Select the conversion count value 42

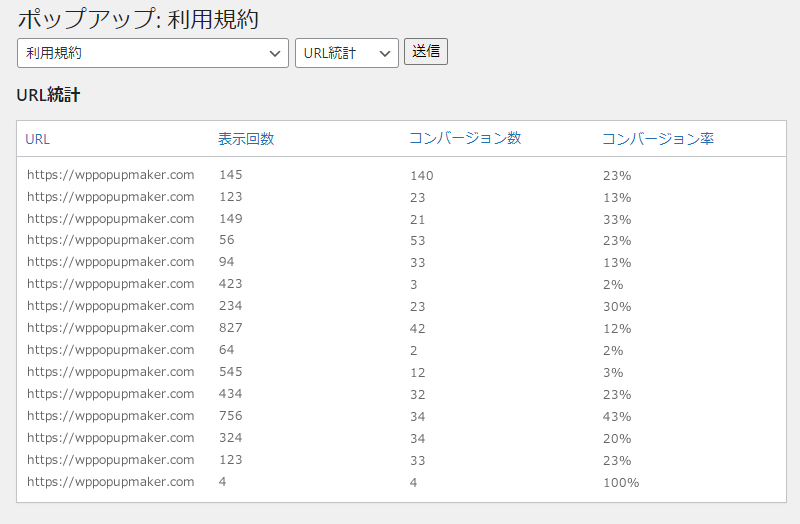417,329
